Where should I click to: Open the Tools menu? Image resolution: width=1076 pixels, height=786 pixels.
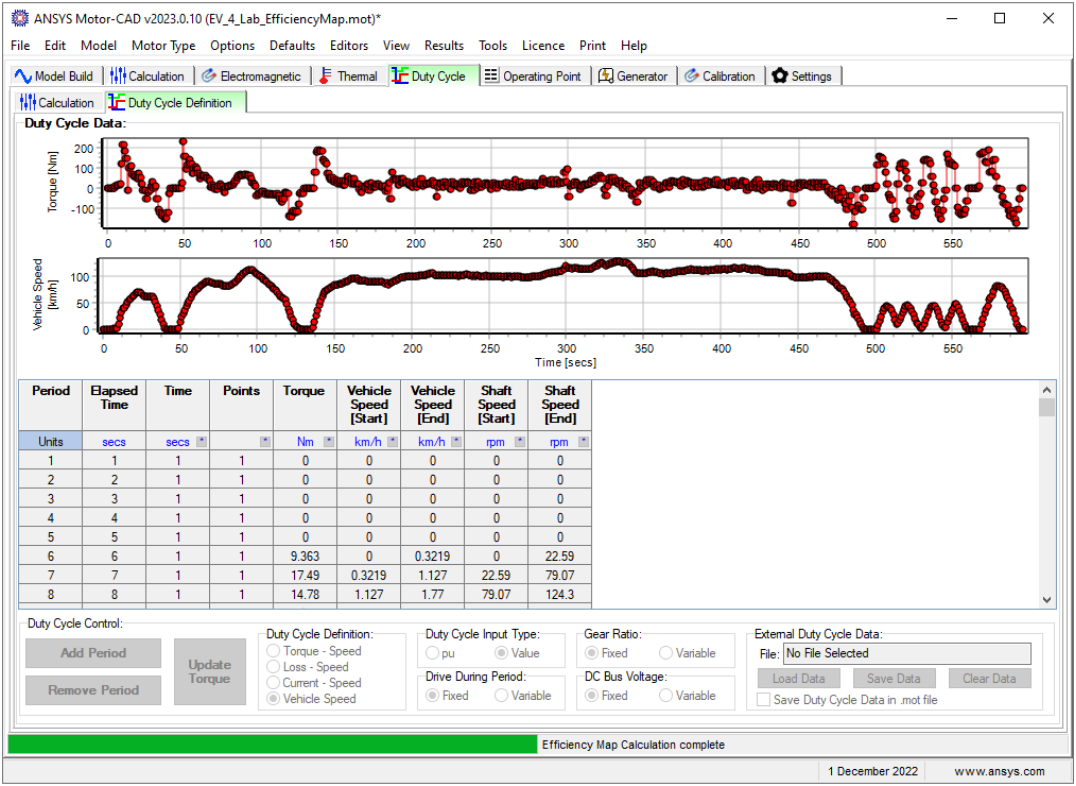[x=493, y=45]
